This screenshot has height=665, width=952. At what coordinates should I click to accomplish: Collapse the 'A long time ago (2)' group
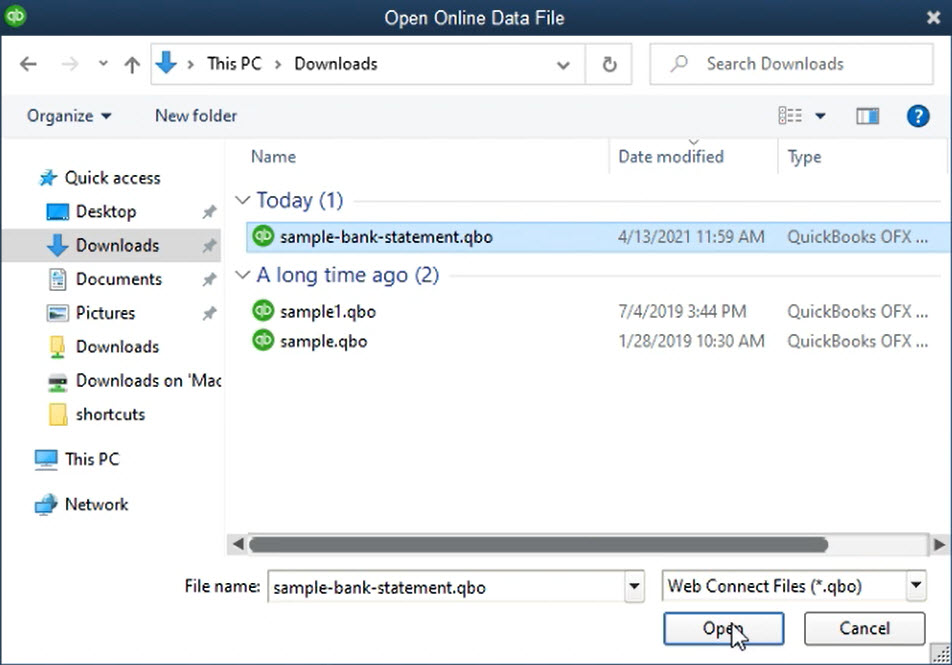click(x=242, y=275)
